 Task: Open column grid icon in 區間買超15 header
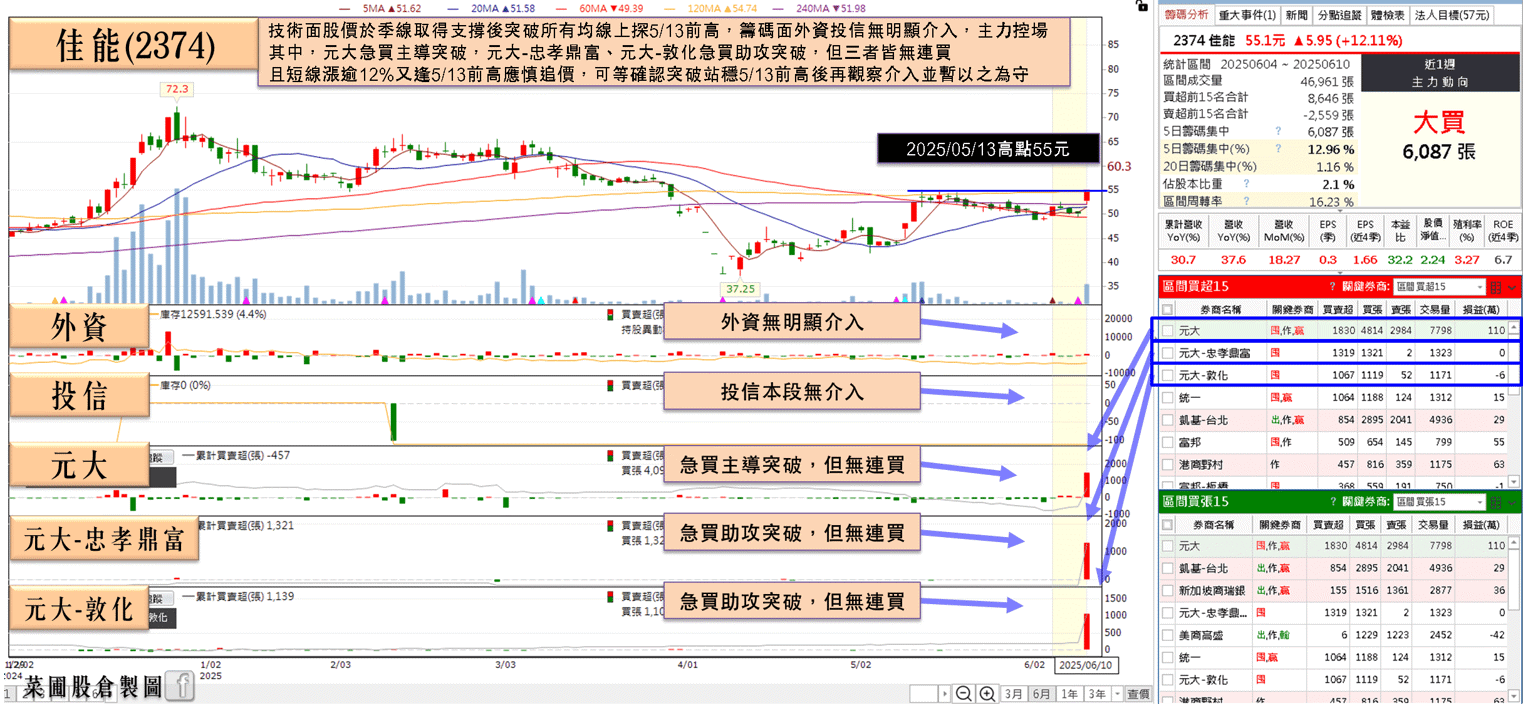pyautogui.click(x=1497, y=287)
